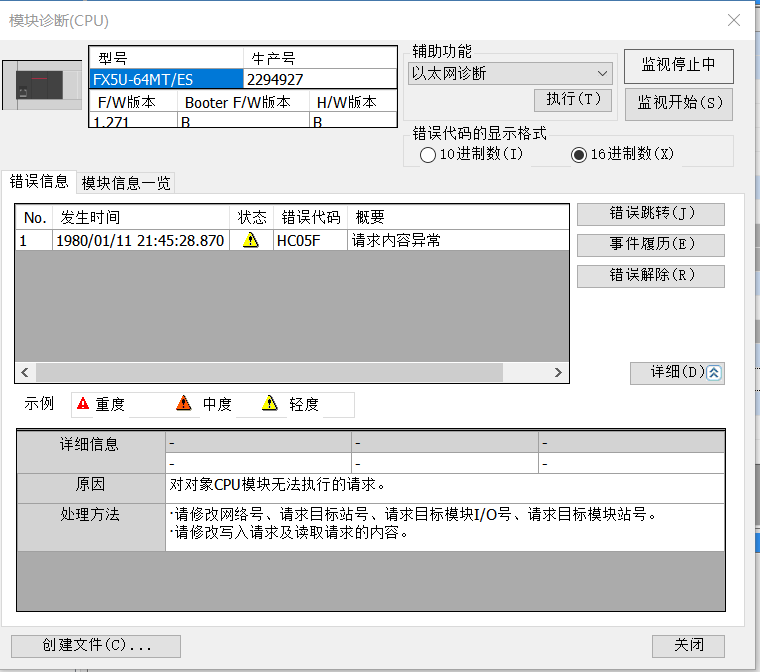This screenshot has width=760, height=672.
Task: Switch to the 模块信息一览 tab
Action: (x=127, y=182)
